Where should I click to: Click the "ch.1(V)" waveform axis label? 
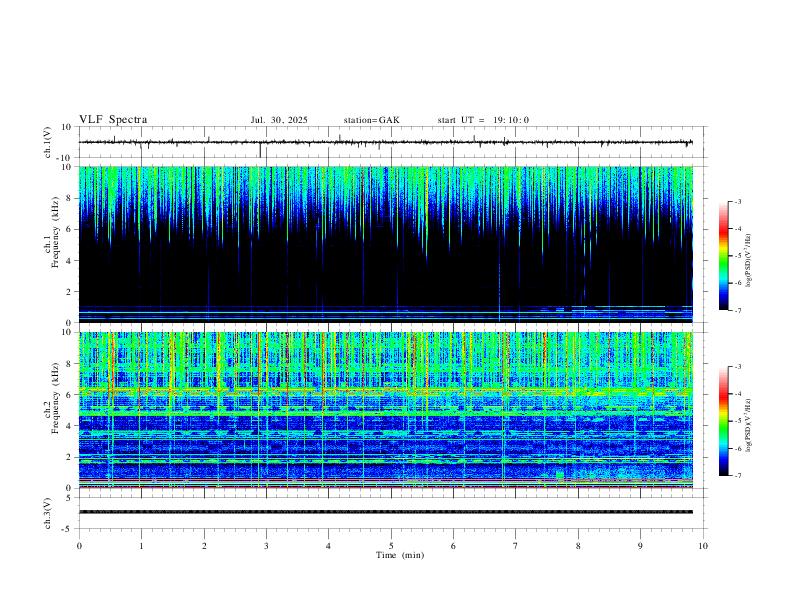[x=48, y=142]
